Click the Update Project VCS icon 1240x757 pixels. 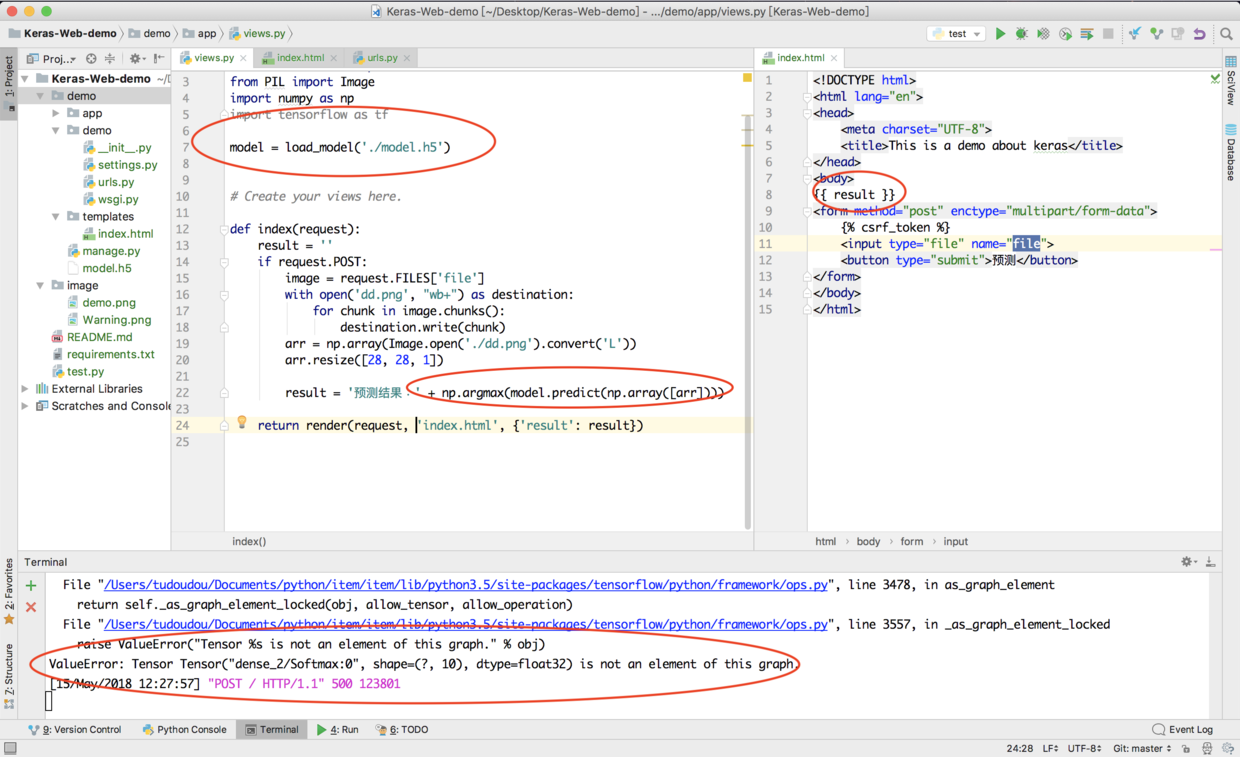pos(1134,34)
